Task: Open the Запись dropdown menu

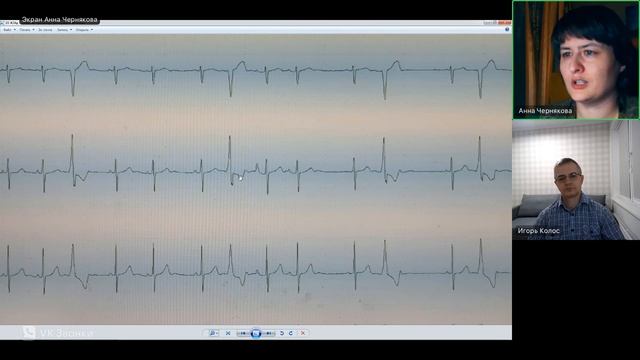Action: click(64, 30)
